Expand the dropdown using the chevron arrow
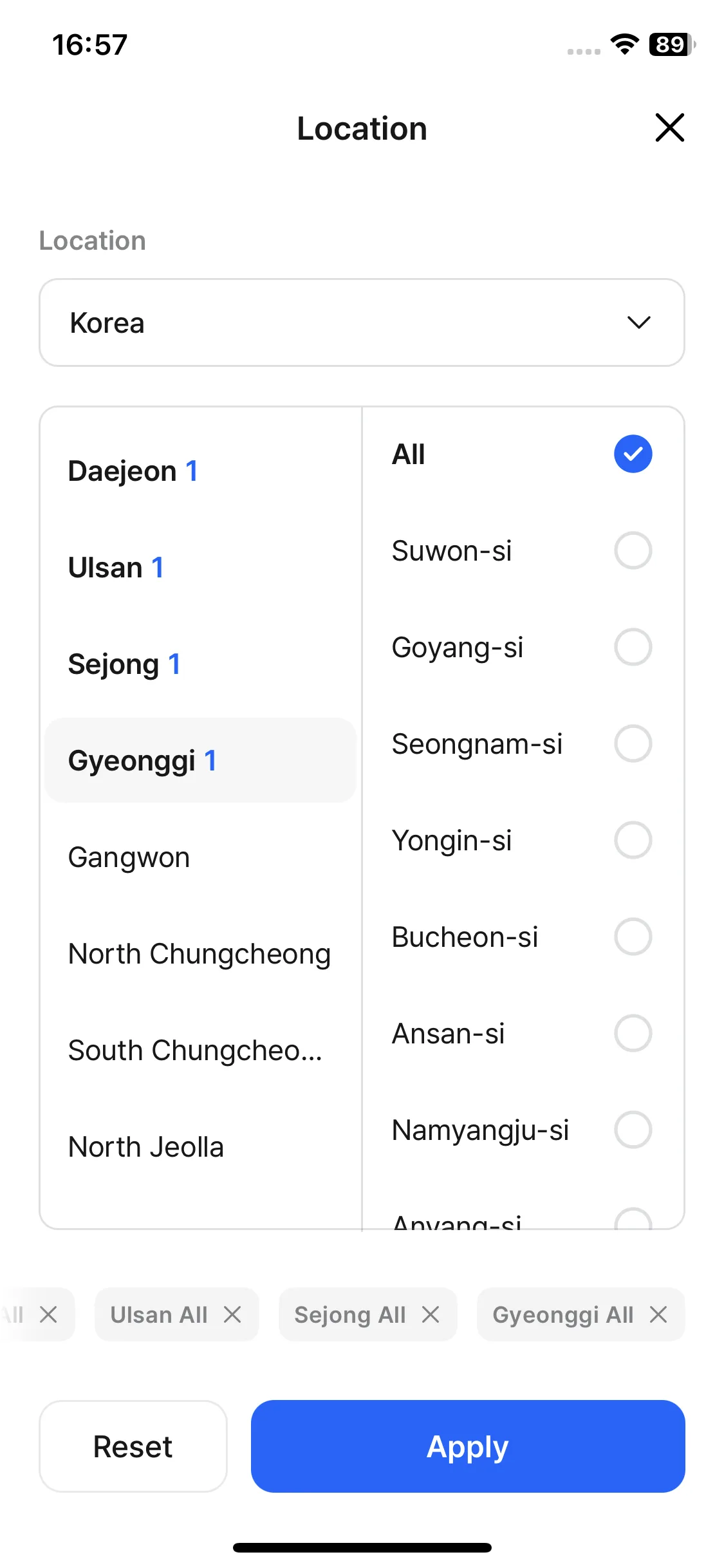 [639, 322]
